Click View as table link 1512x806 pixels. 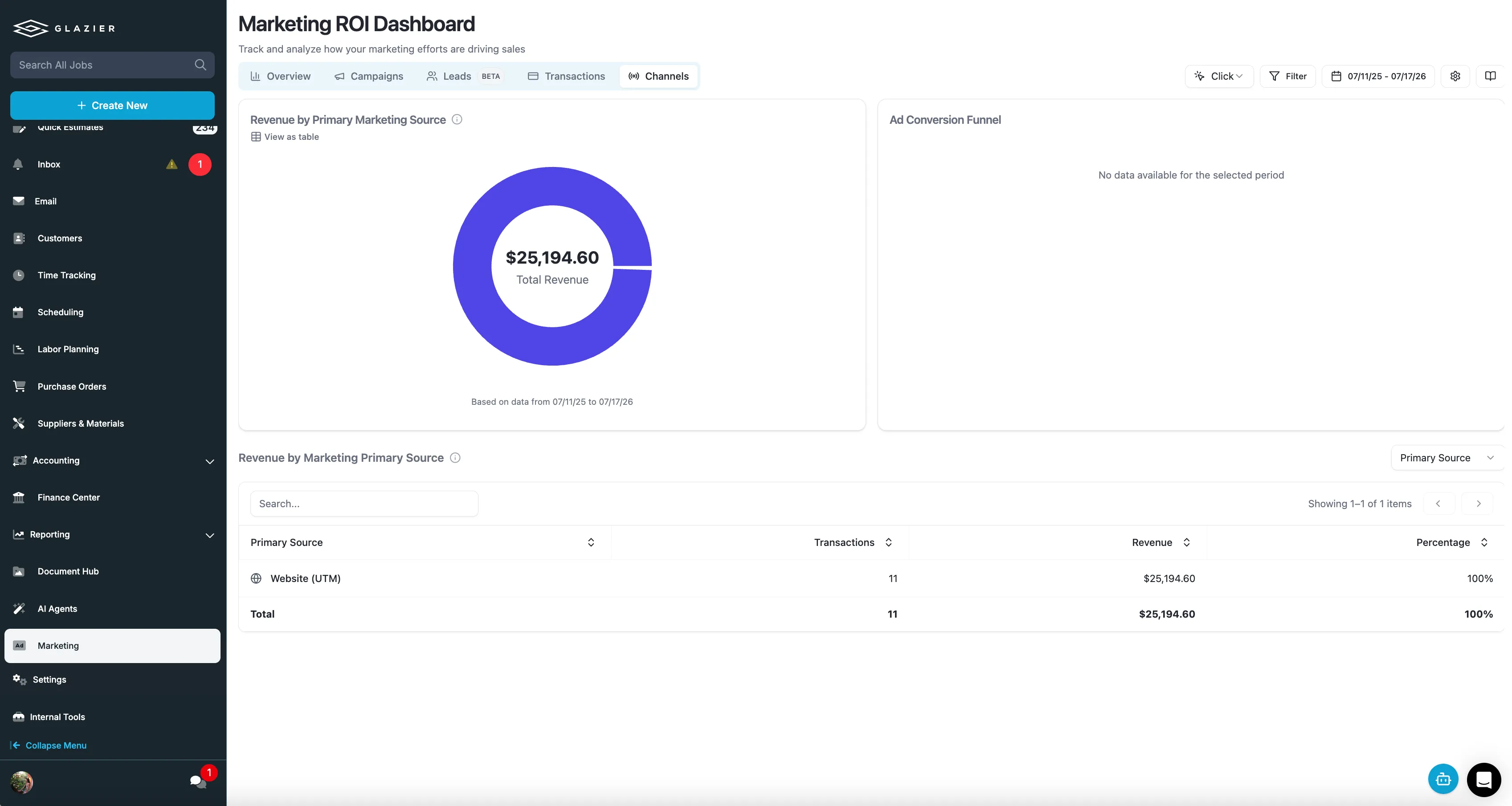tap(285, 137)
